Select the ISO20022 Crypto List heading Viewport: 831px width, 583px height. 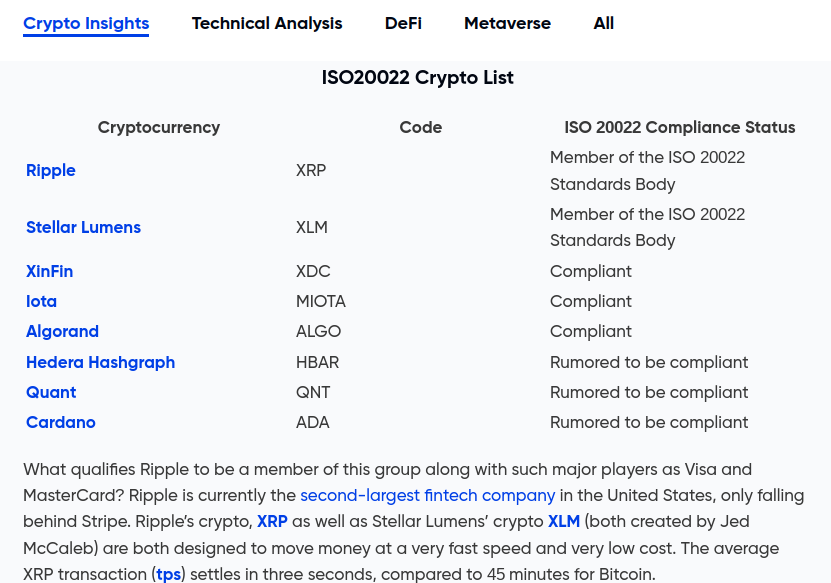418,78
